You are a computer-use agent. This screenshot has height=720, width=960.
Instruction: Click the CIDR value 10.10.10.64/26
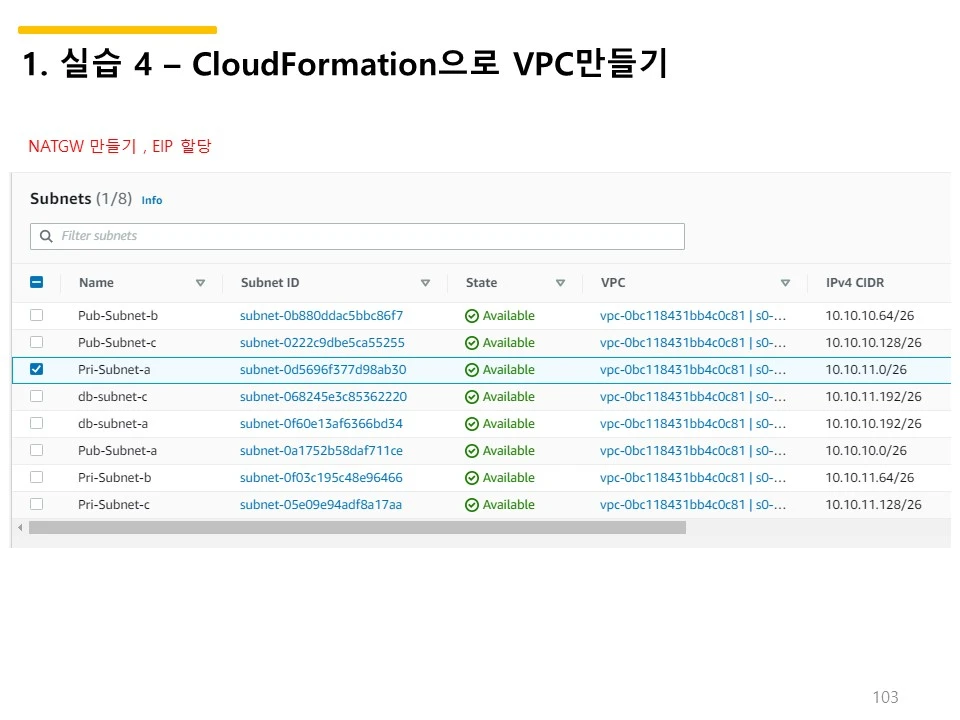tap(869, 316)
